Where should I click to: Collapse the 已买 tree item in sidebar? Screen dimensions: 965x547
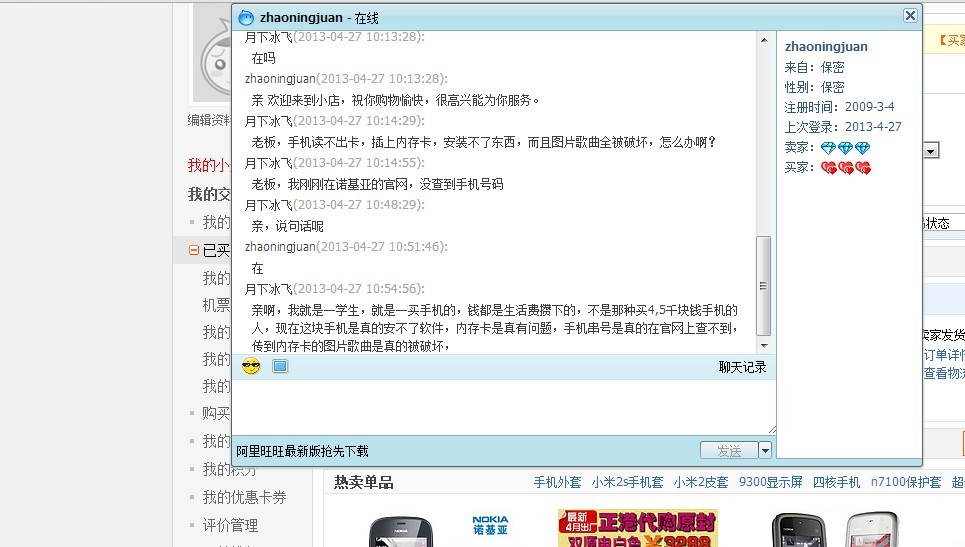coord(194,250)
